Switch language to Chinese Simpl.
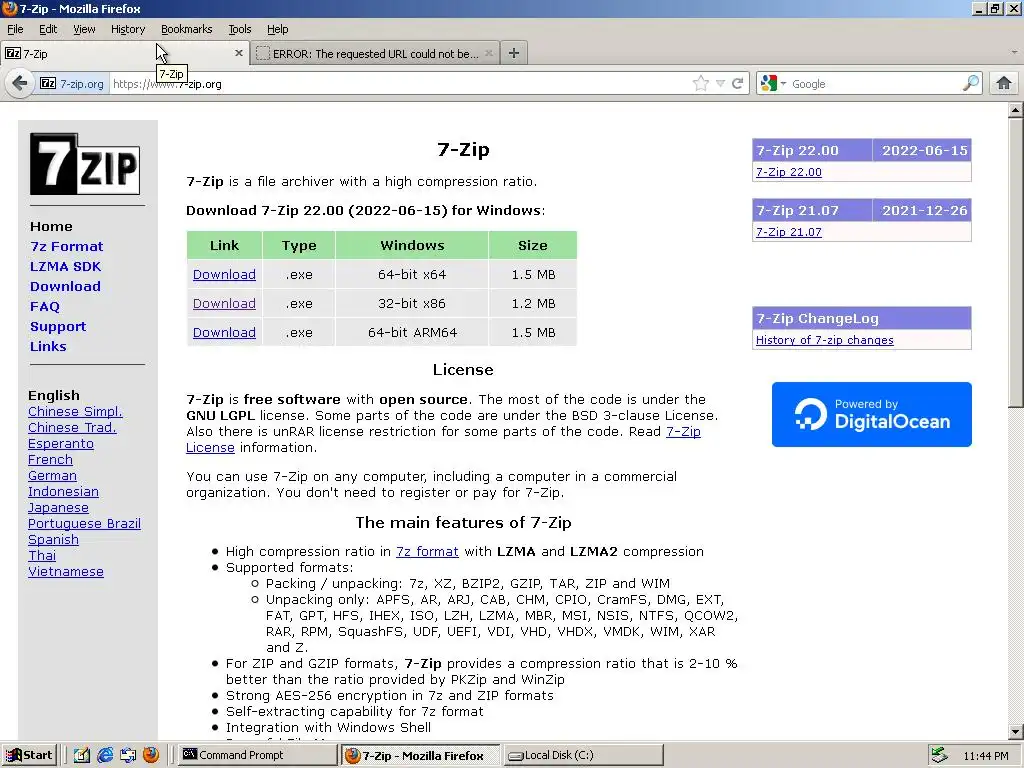 [x=75, y=412]
